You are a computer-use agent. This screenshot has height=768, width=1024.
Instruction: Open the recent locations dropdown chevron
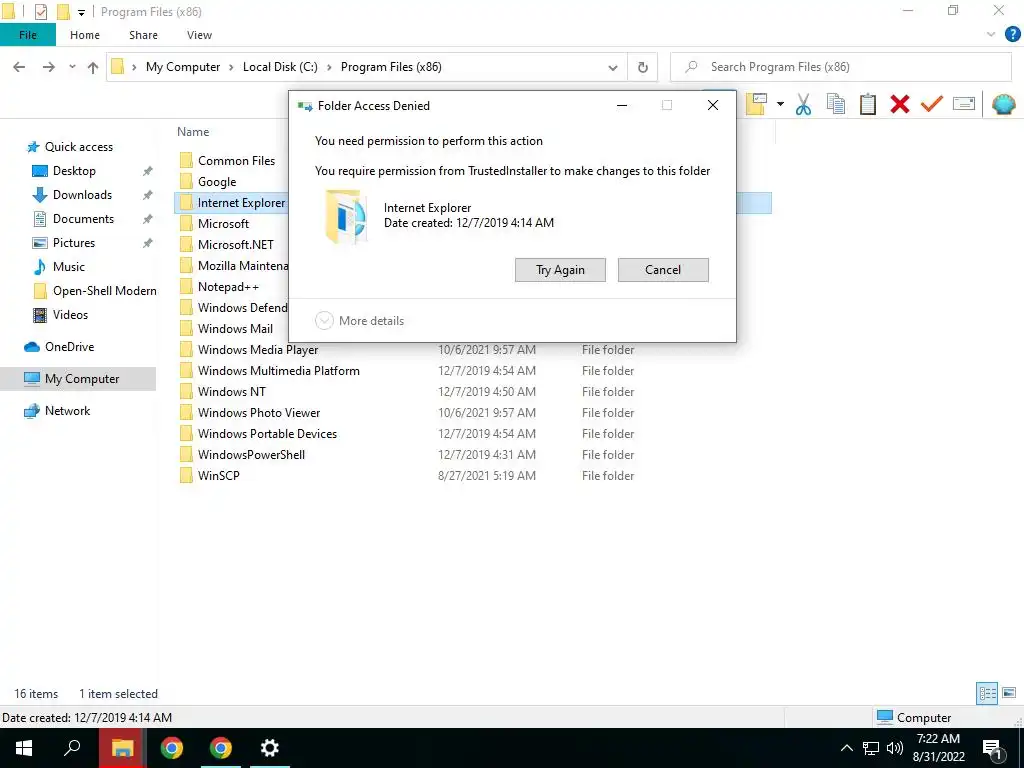pyautogui.click(x=72, y=67)
